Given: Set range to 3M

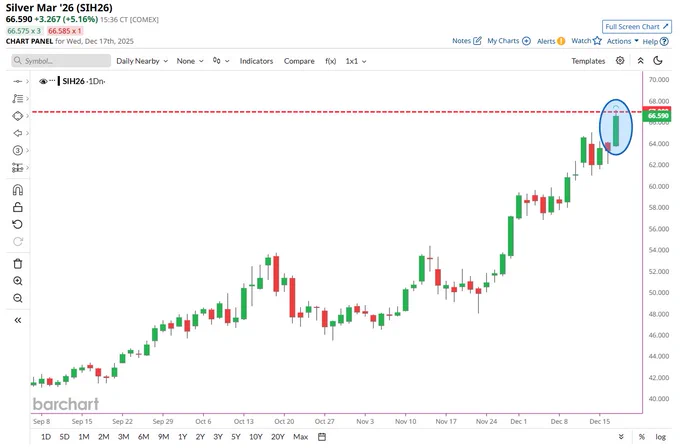Looking at the screenshot, I should 124,437.
